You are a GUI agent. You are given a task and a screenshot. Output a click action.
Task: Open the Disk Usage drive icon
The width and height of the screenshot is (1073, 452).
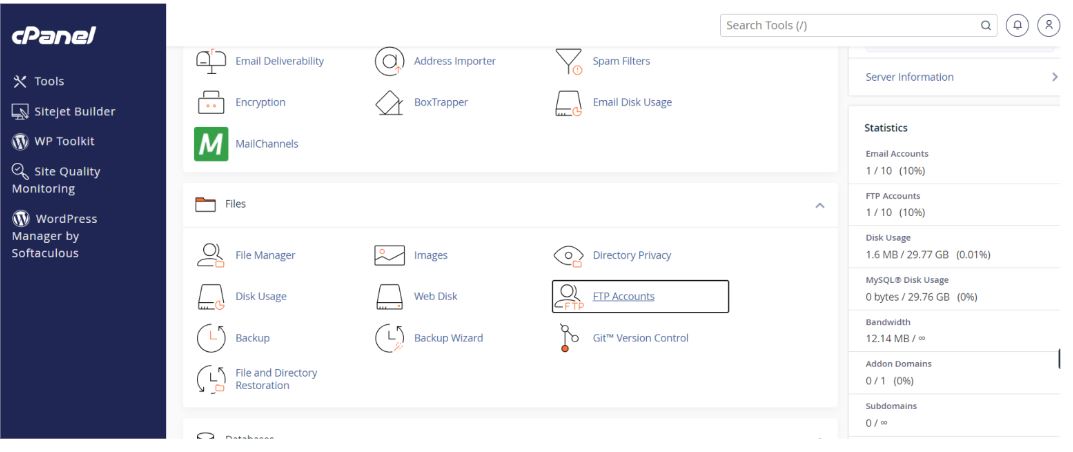[211, 297]
